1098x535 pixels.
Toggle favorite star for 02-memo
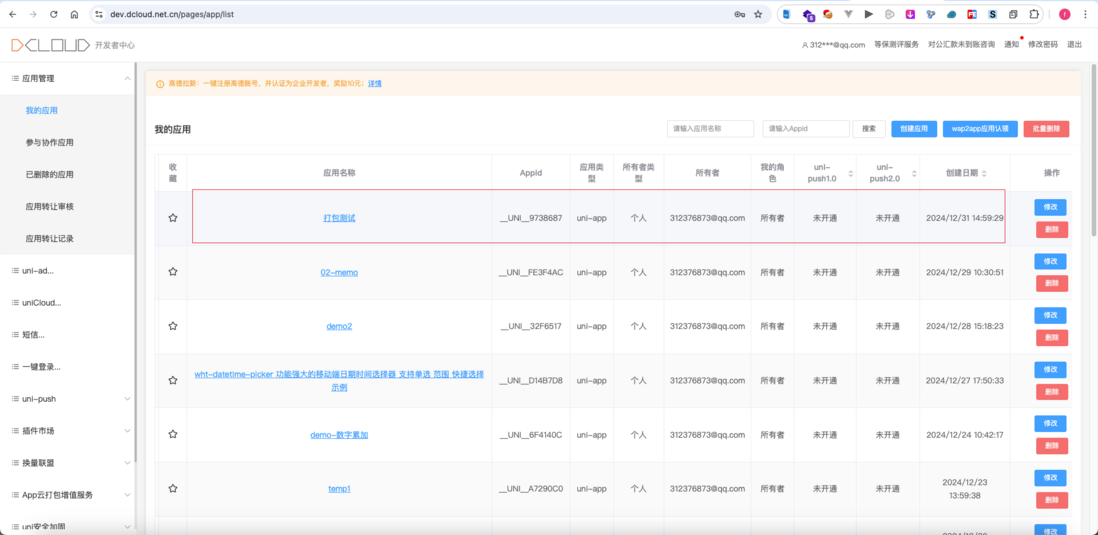[x=173, y=272]
